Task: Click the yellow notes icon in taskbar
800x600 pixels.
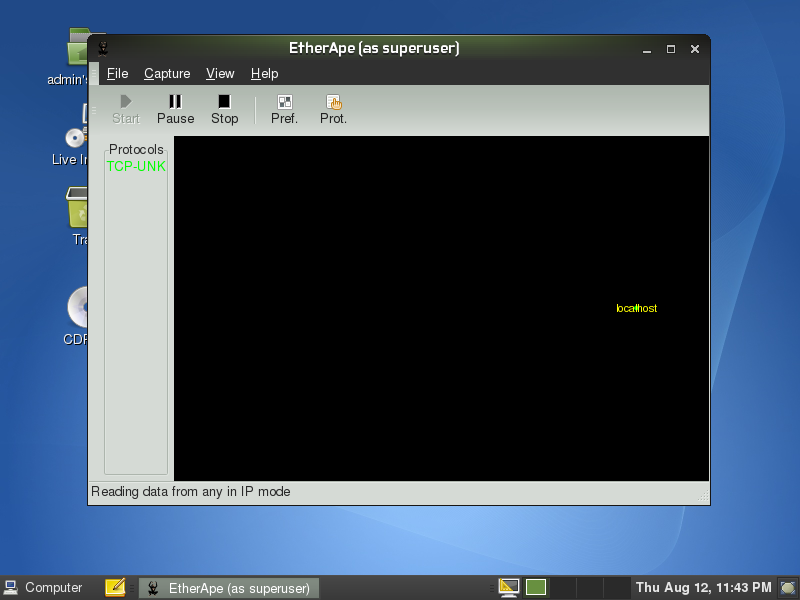Action: click(x=115, y=587)
